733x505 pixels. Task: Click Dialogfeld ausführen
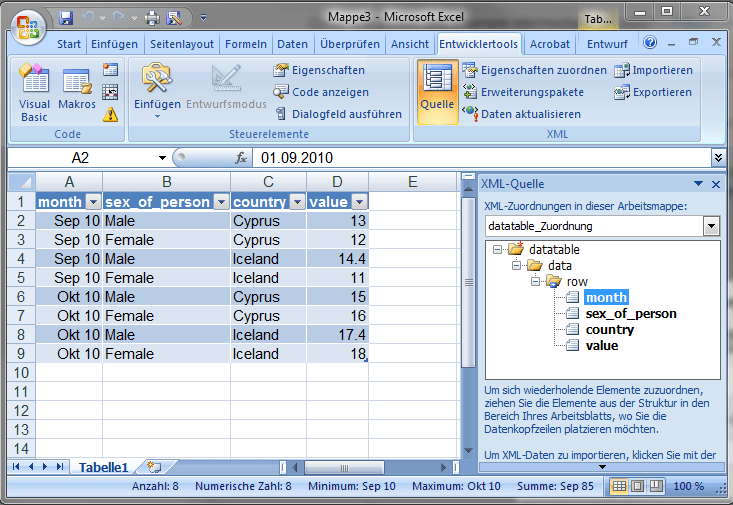click(338, 114)
